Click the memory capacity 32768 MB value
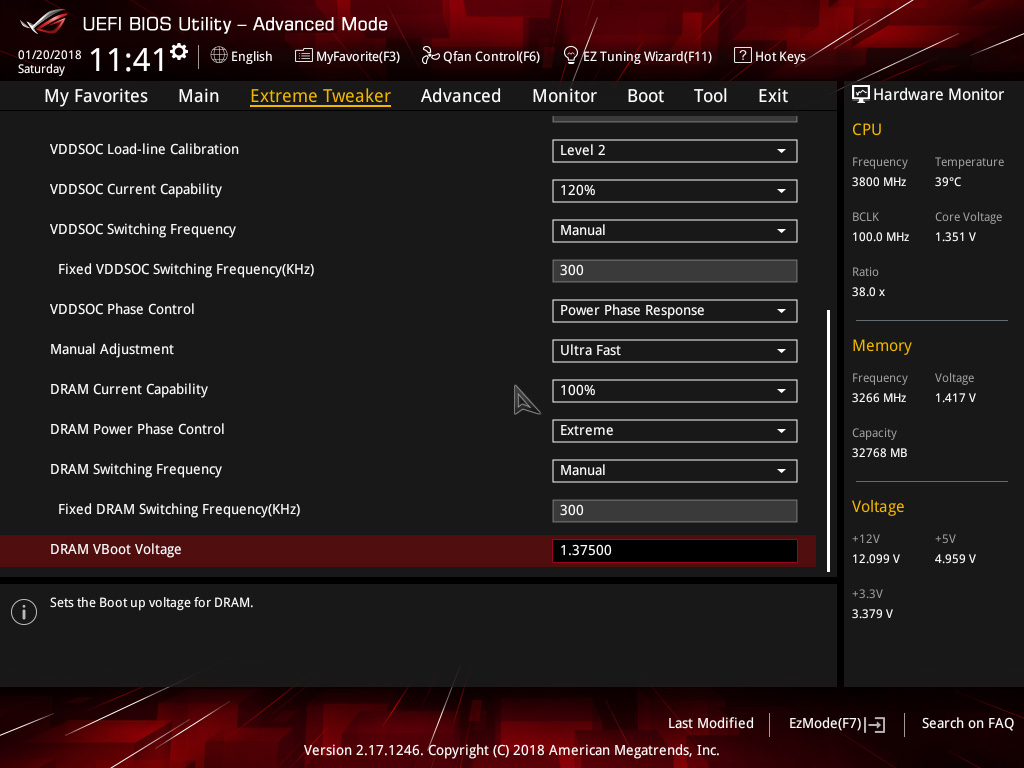 click(x=880, y=453)
